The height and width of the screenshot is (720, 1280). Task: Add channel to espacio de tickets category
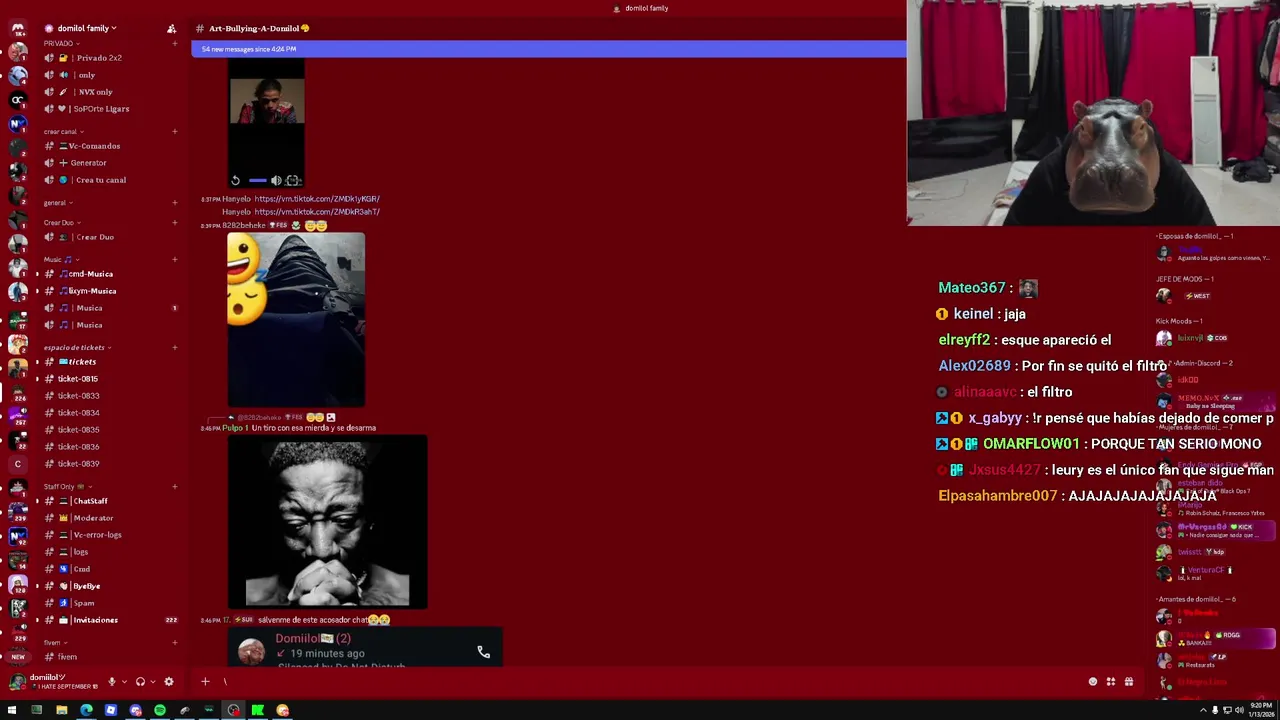click(175, 348)
